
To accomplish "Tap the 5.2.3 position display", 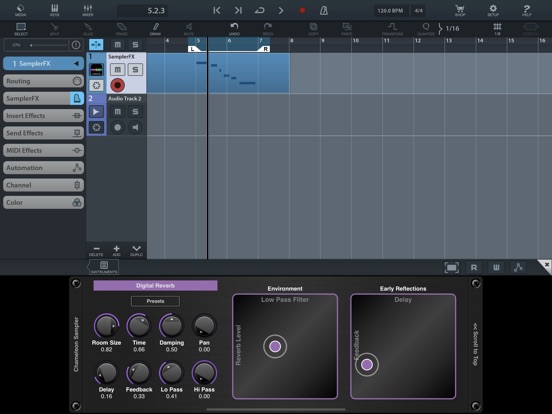I will click(x=143, y=11).
